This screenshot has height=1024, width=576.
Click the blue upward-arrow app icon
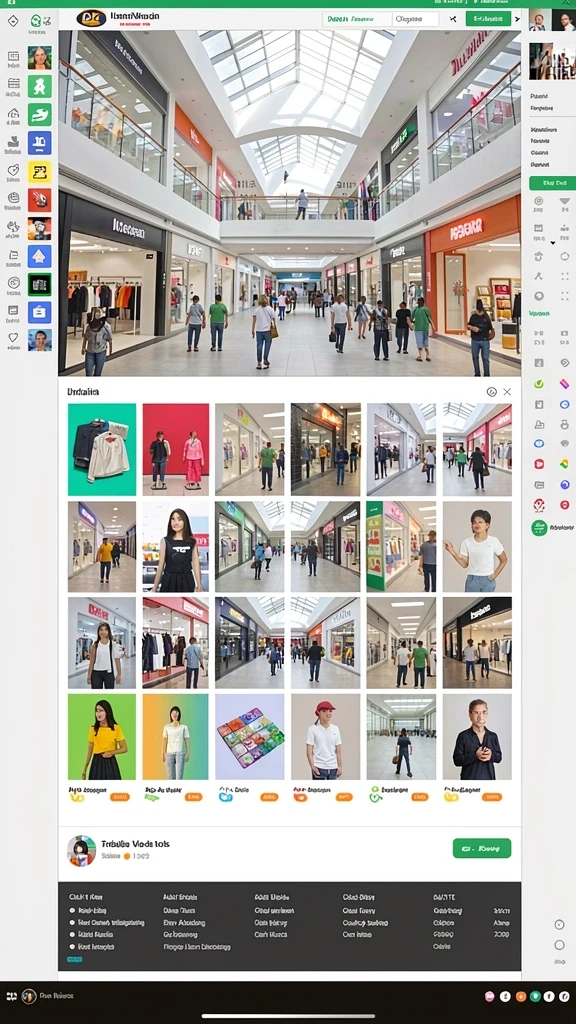click(x=39, y=256)
